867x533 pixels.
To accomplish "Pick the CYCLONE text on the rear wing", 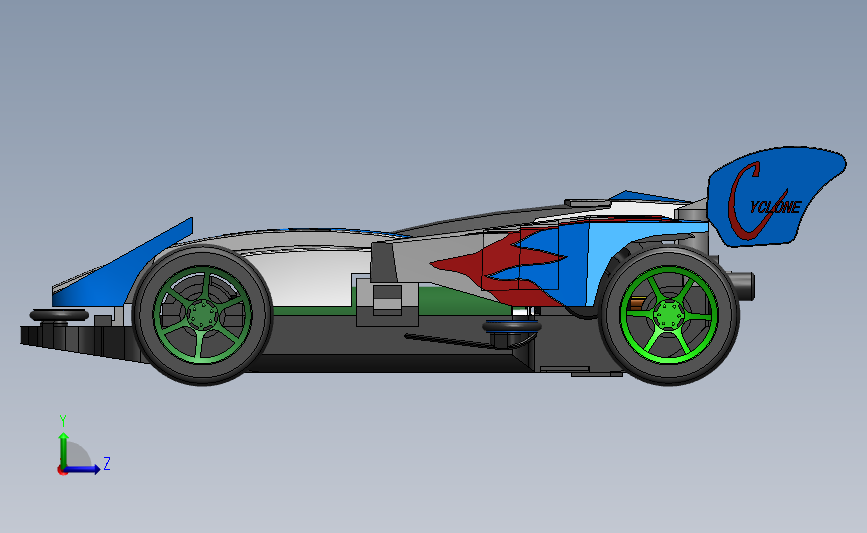I will (766, 202).
